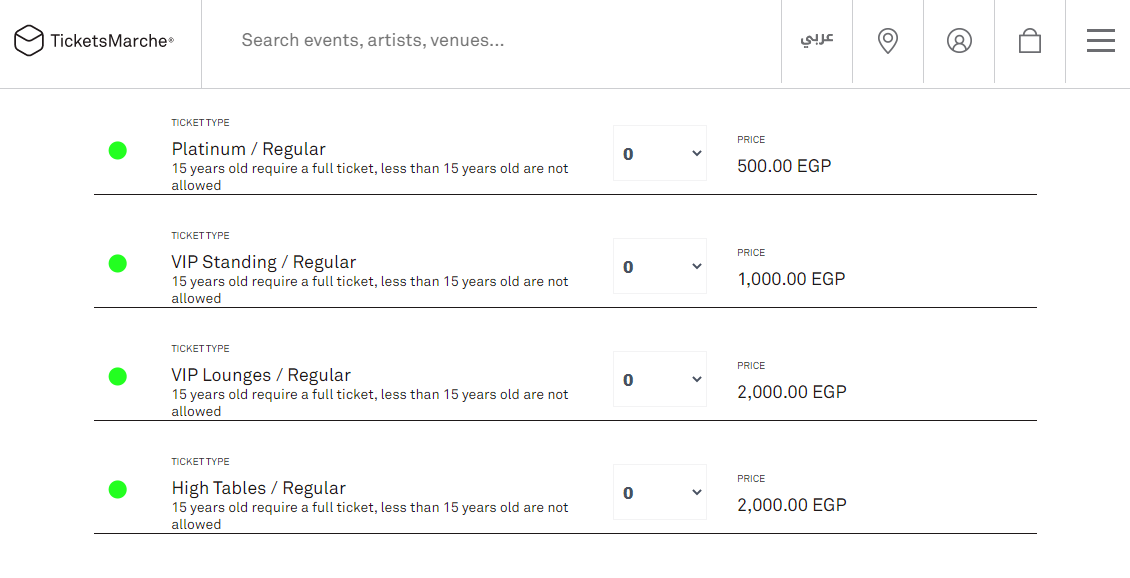The image size is (1130, 578).
Task: Select the VIP Lounges / Regular ticket title
Action: click(x=261, y=375)
